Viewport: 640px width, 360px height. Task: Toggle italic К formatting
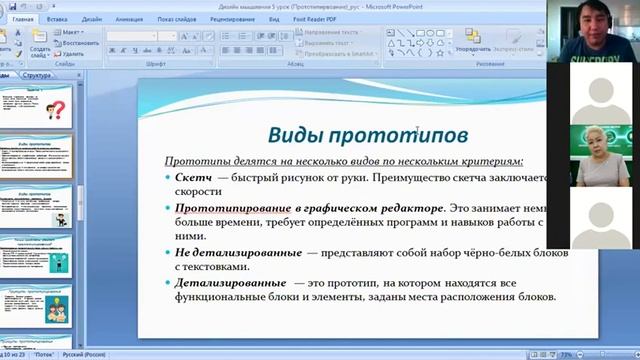[124, 51]
